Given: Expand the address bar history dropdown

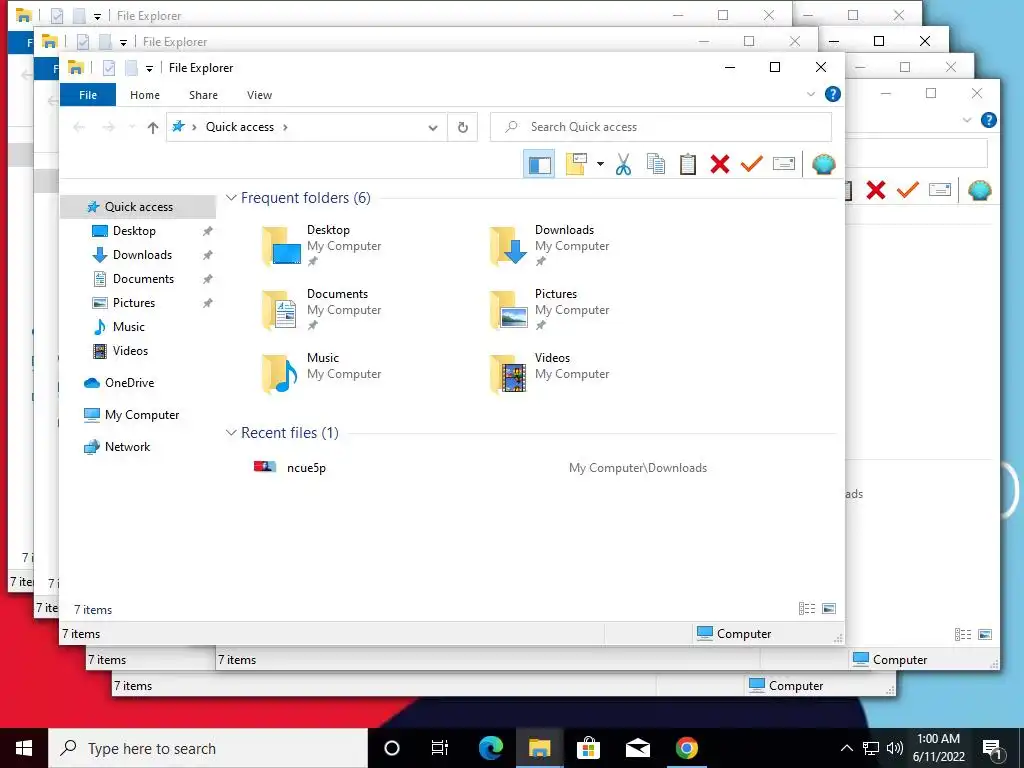Looking at the screenshot, I should 432,127.
